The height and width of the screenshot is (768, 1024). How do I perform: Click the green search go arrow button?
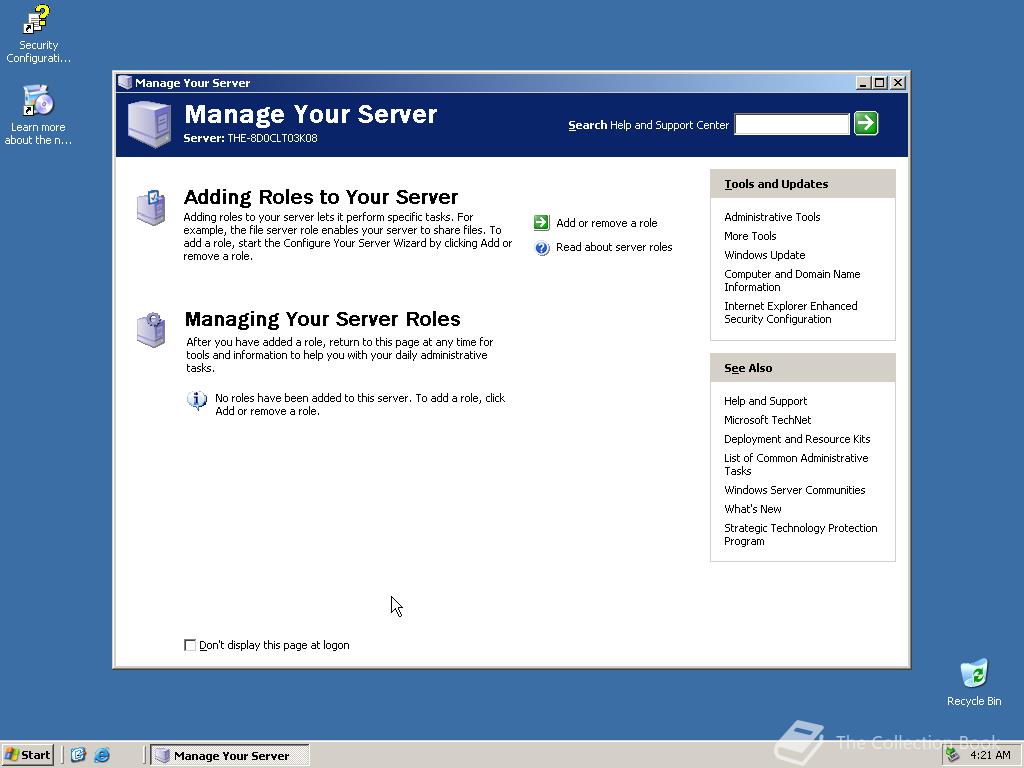866,123
